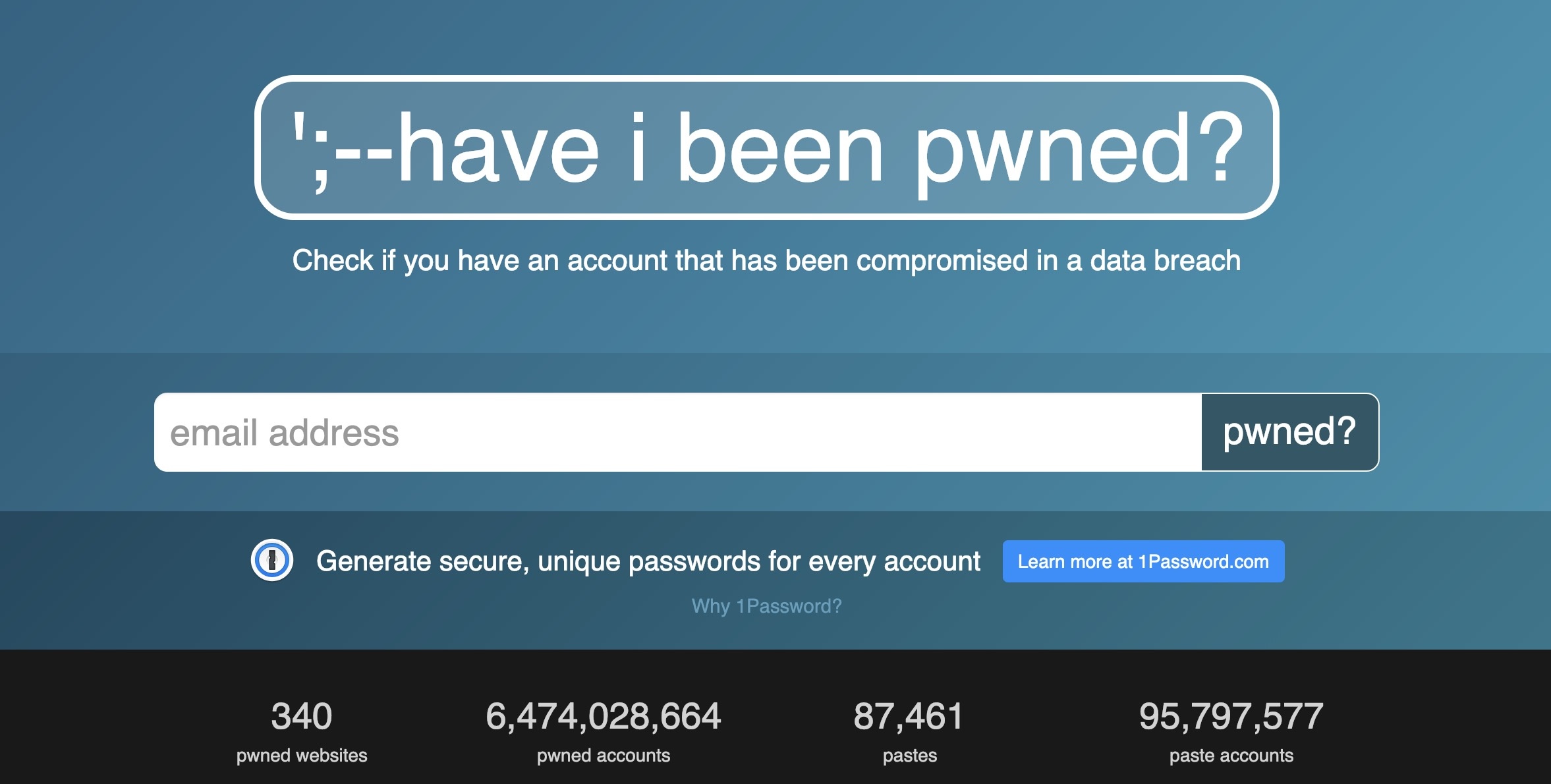Viewport: 1551px width, 784px height.
Task: Click the "paste accounts" label
Action: [1231, 756]
